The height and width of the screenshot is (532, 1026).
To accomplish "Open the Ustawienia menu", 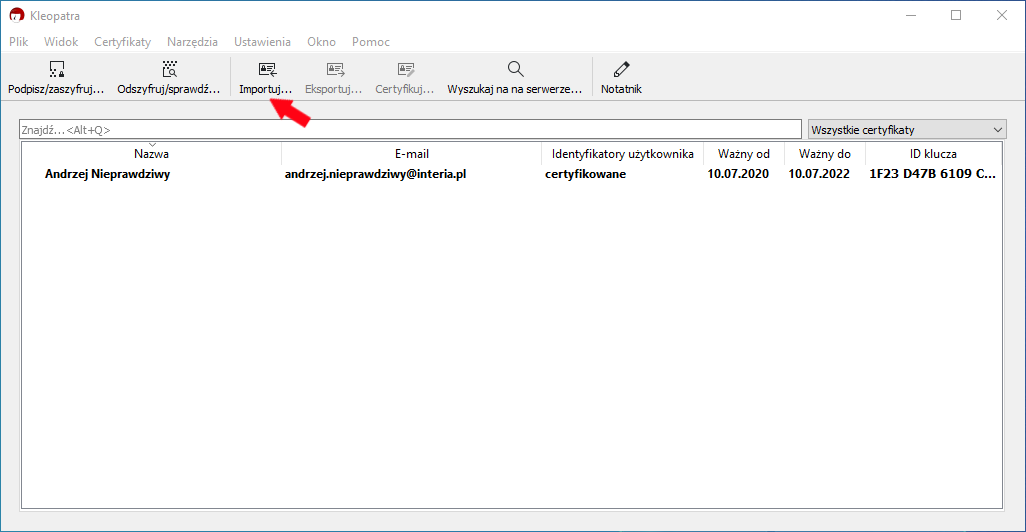I will click(x=262, y=42).
